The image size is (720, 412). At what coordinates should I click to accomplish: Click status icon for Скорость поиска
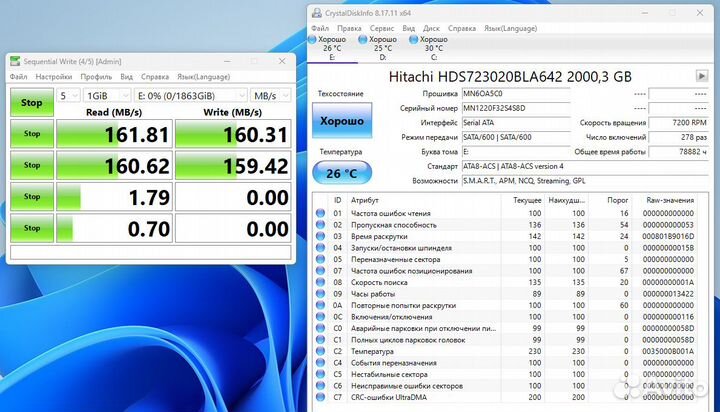click(321, 282)
